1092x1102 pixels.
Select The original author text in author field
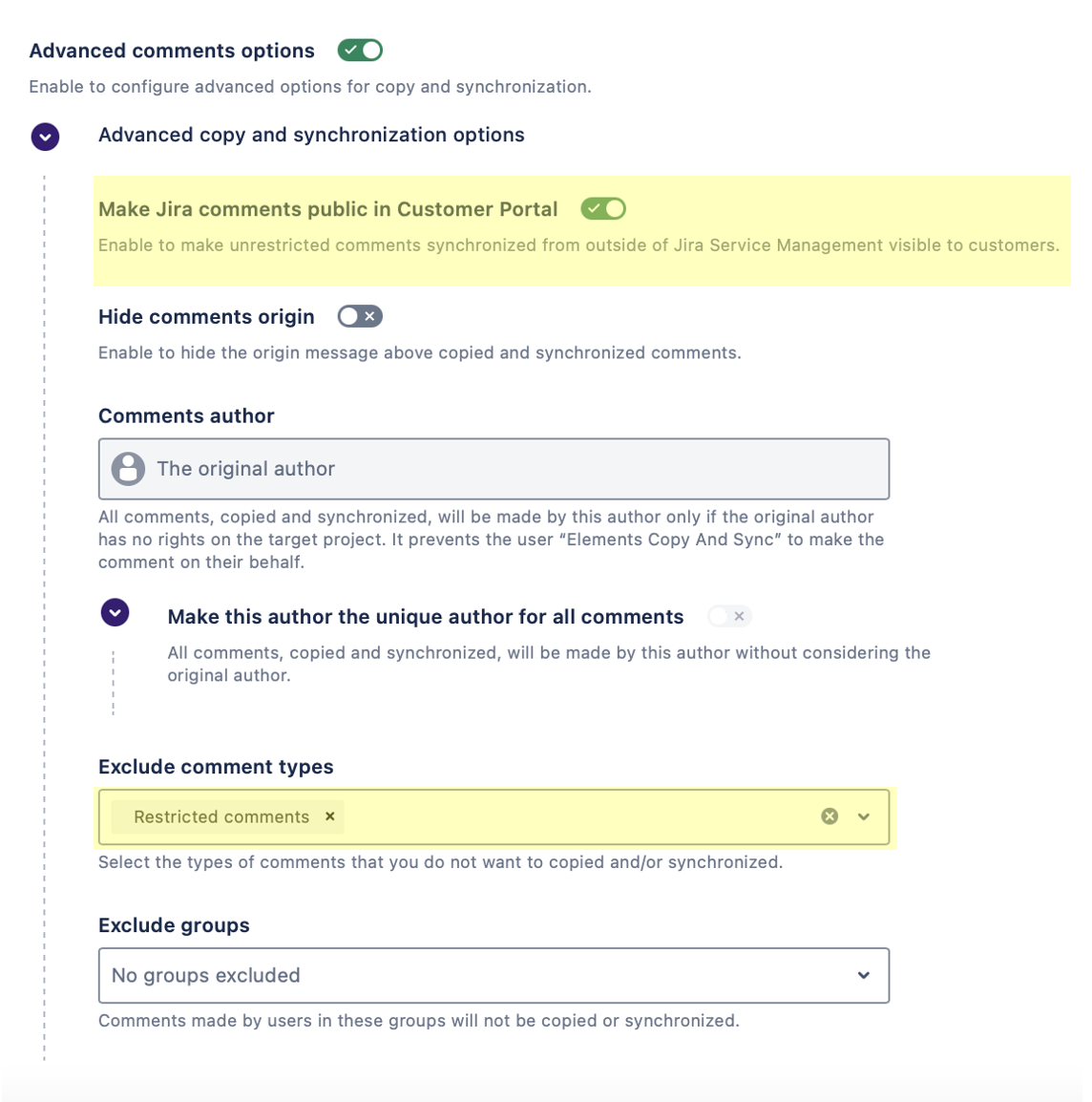246,469
